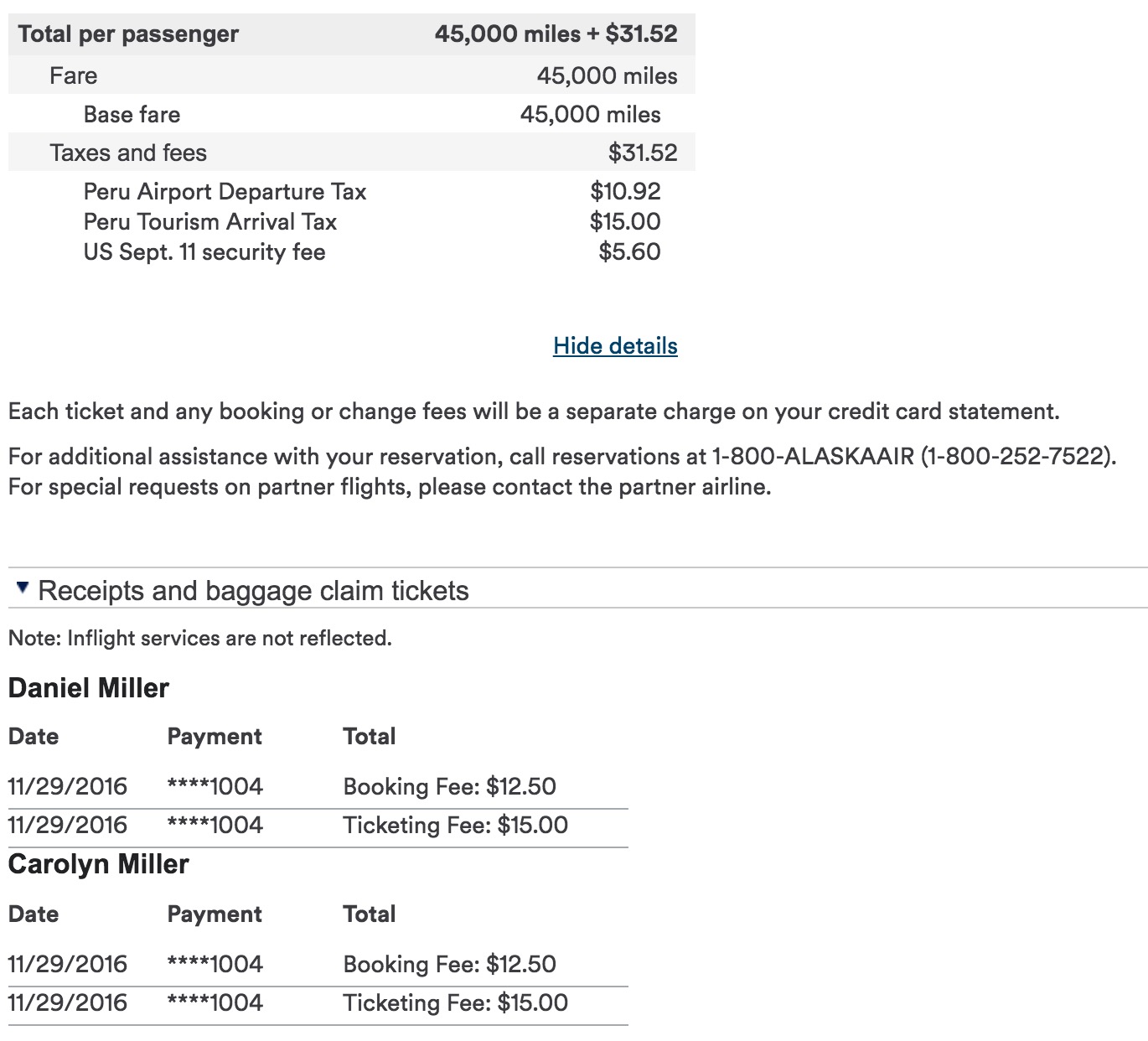
Task: Click Daniel Miller's Booking Fee $12.50 entry
Action: 449,786
